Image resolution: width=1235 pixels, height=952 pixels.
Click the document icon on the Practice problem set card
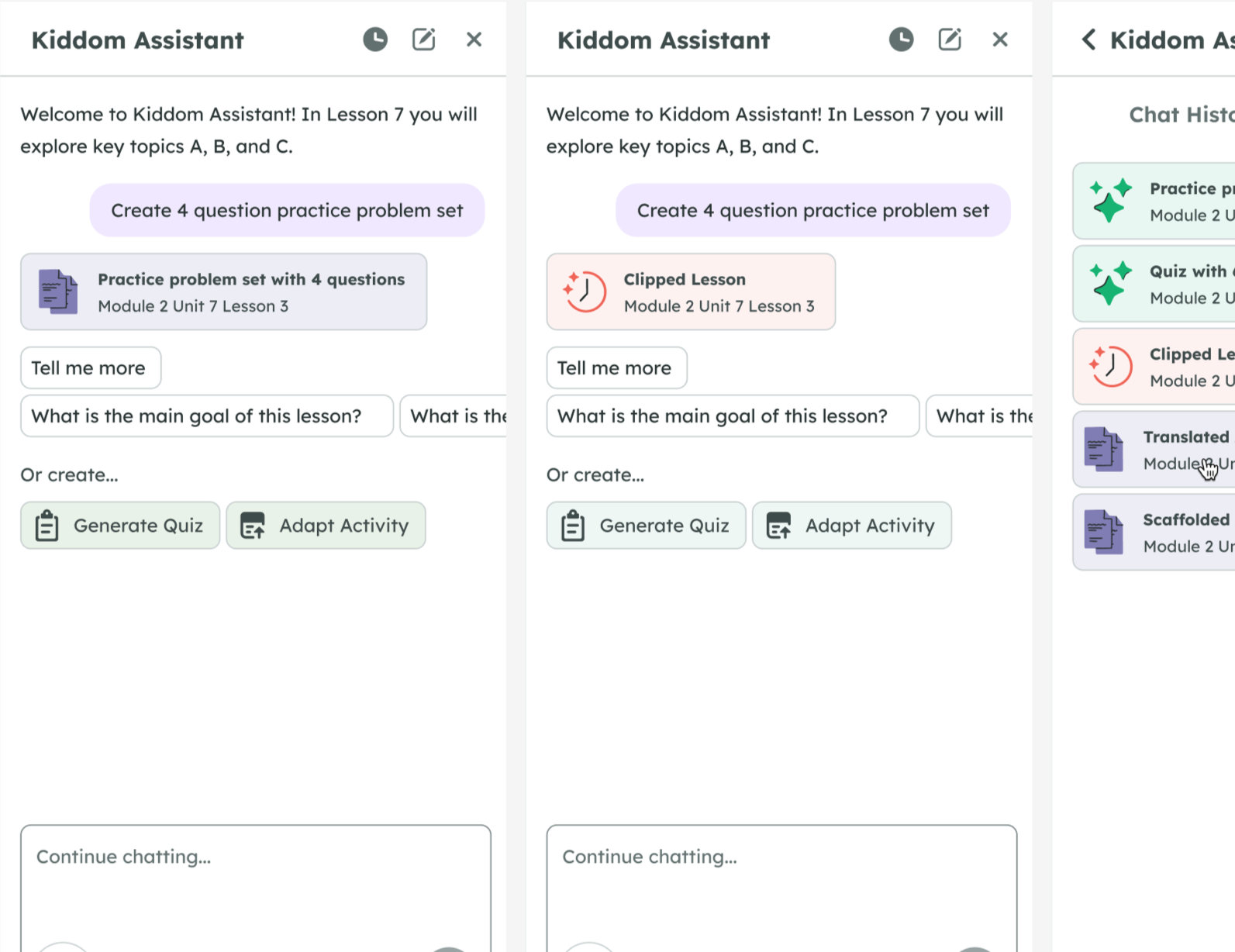tap(58, 291)
